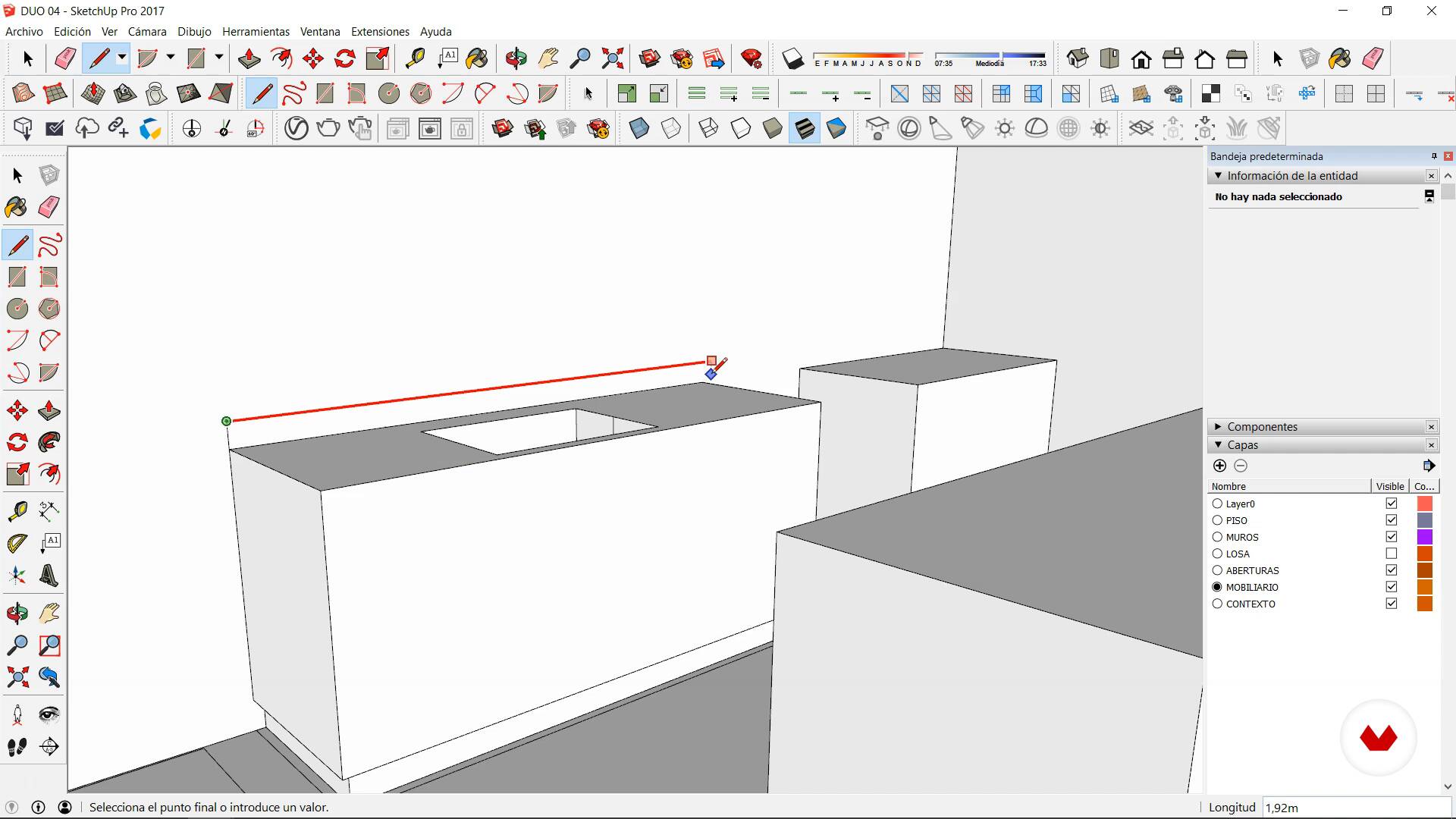Switch to Iso house view
This screenshot has width=1456, height=819.
point(1078,58)
